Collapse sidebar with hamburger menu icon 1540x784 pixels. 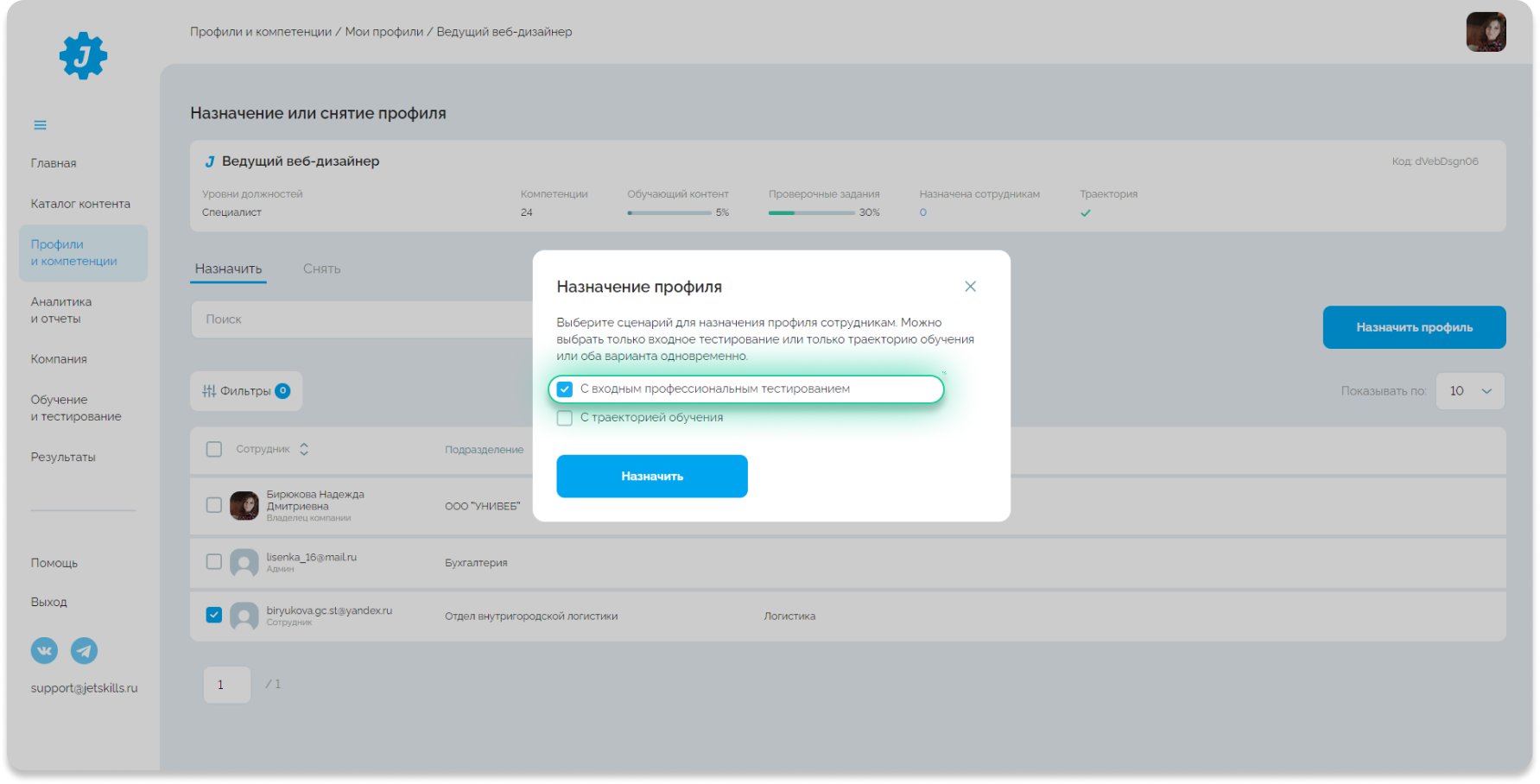click(40, 125)
